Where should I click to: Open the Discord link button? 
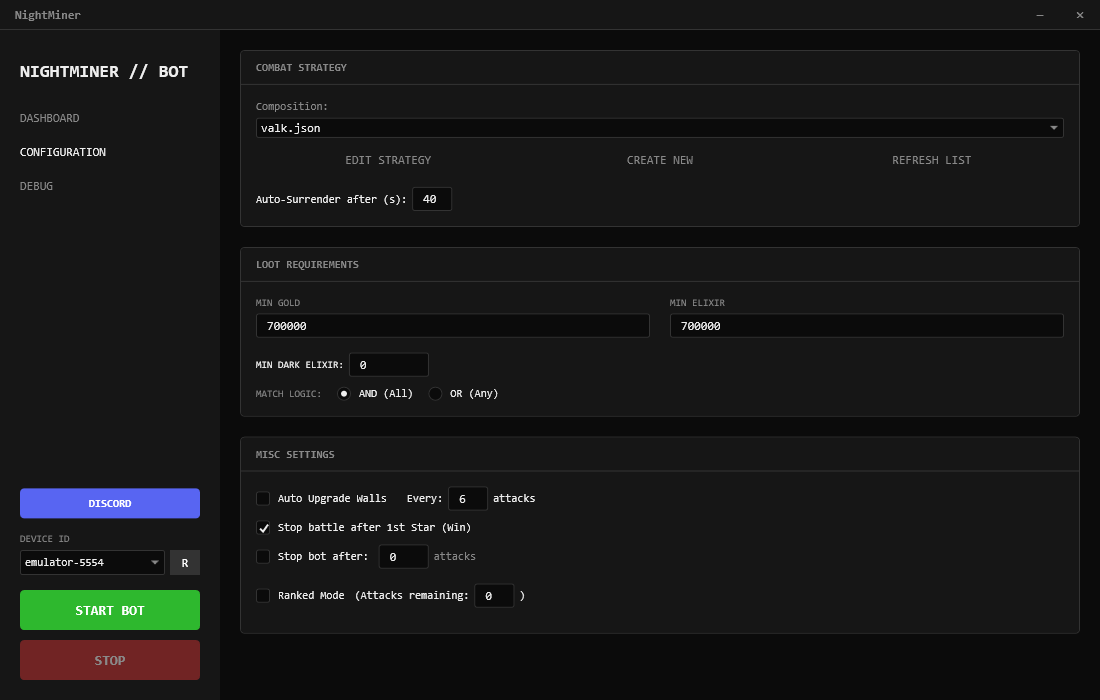click(110, 503)
